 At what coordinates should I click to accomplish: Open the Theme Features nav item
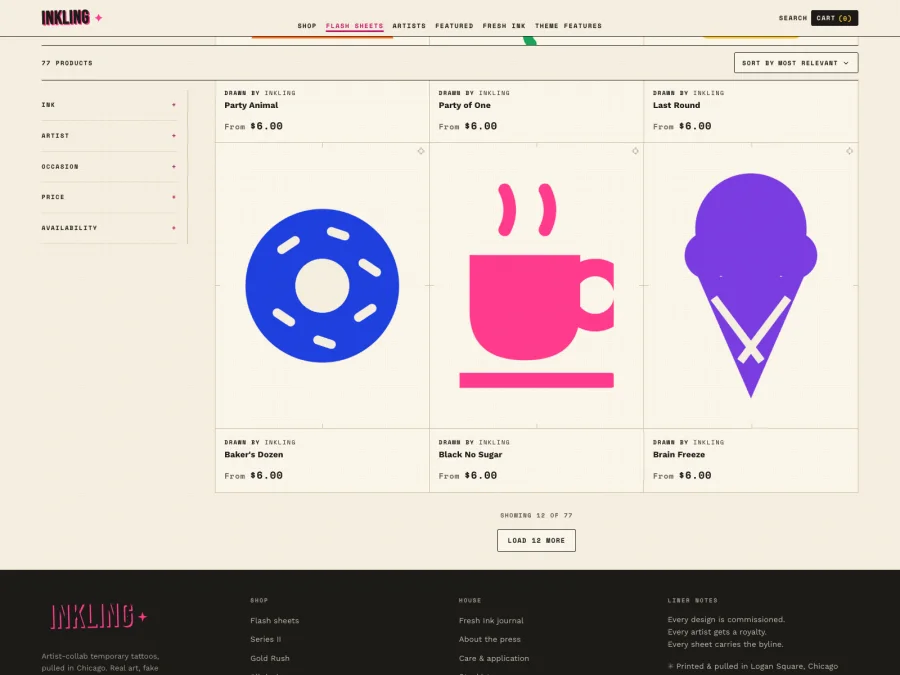click(x=568, y=26)
